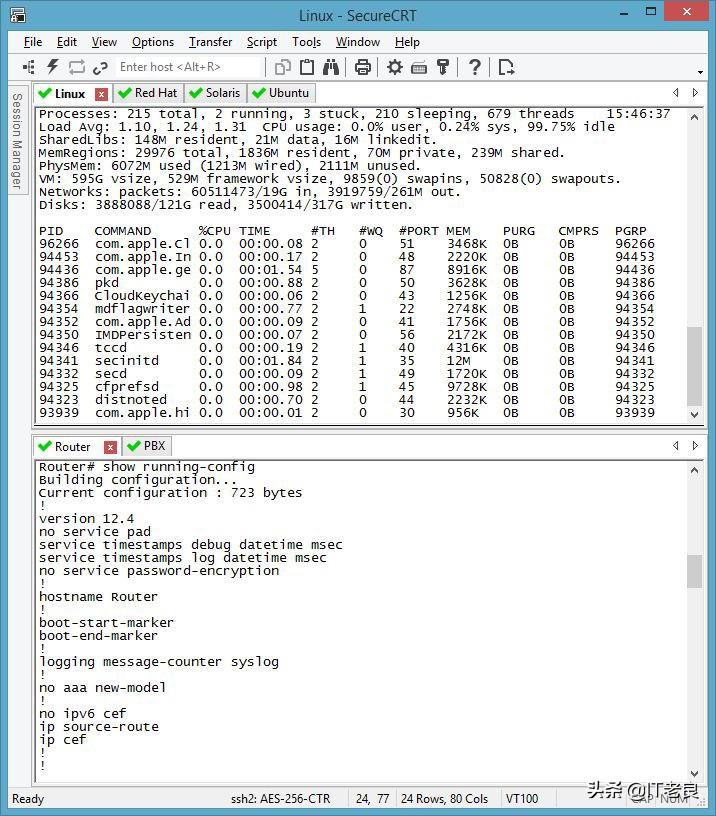Image resolution: width=716 pixels, height=816 pixels.
Task: Click the Reconnect session toolbar icon
Action: tap(77, 67)
